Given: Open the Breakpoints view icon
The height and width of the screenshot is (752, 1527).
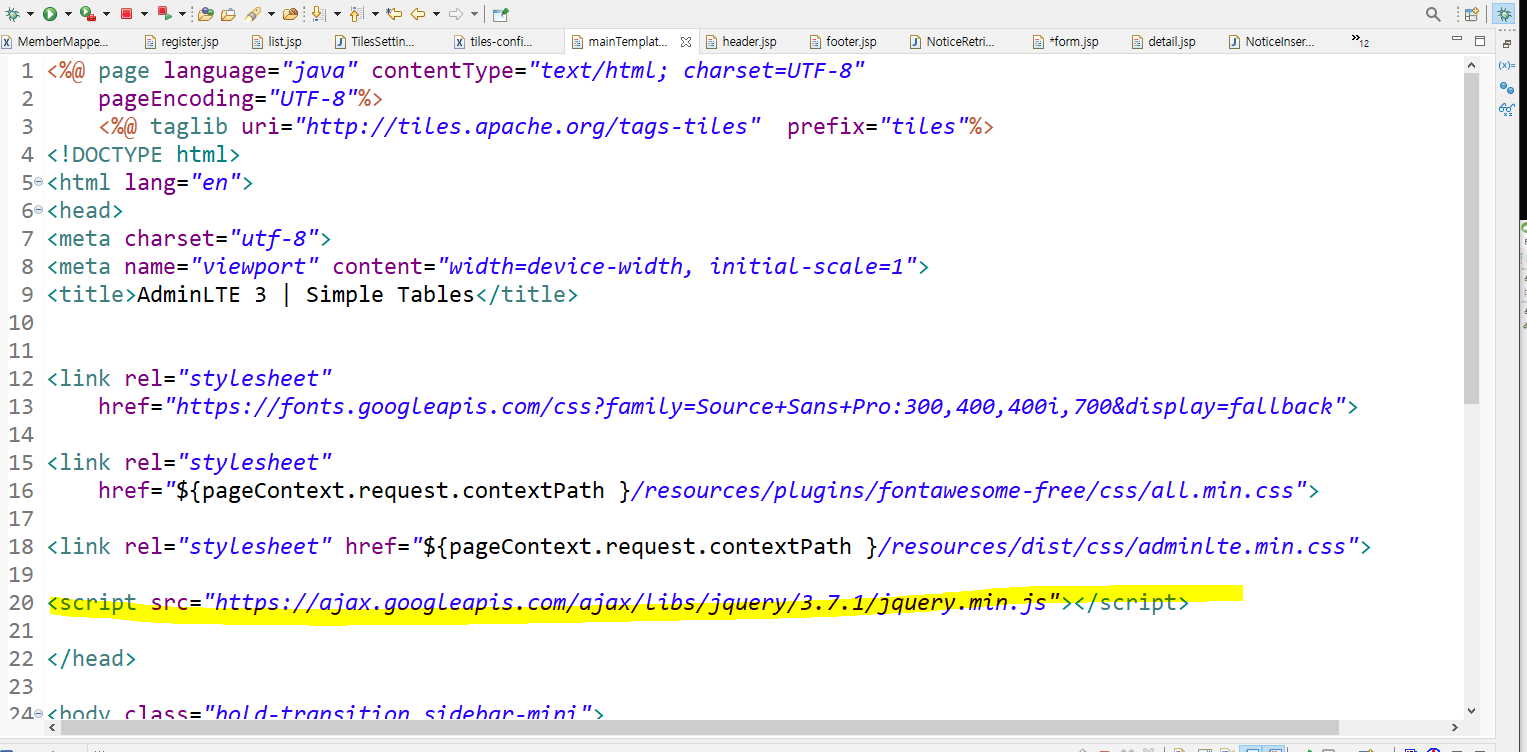Looking at the screenshot, I should (x=1506, y=88).
